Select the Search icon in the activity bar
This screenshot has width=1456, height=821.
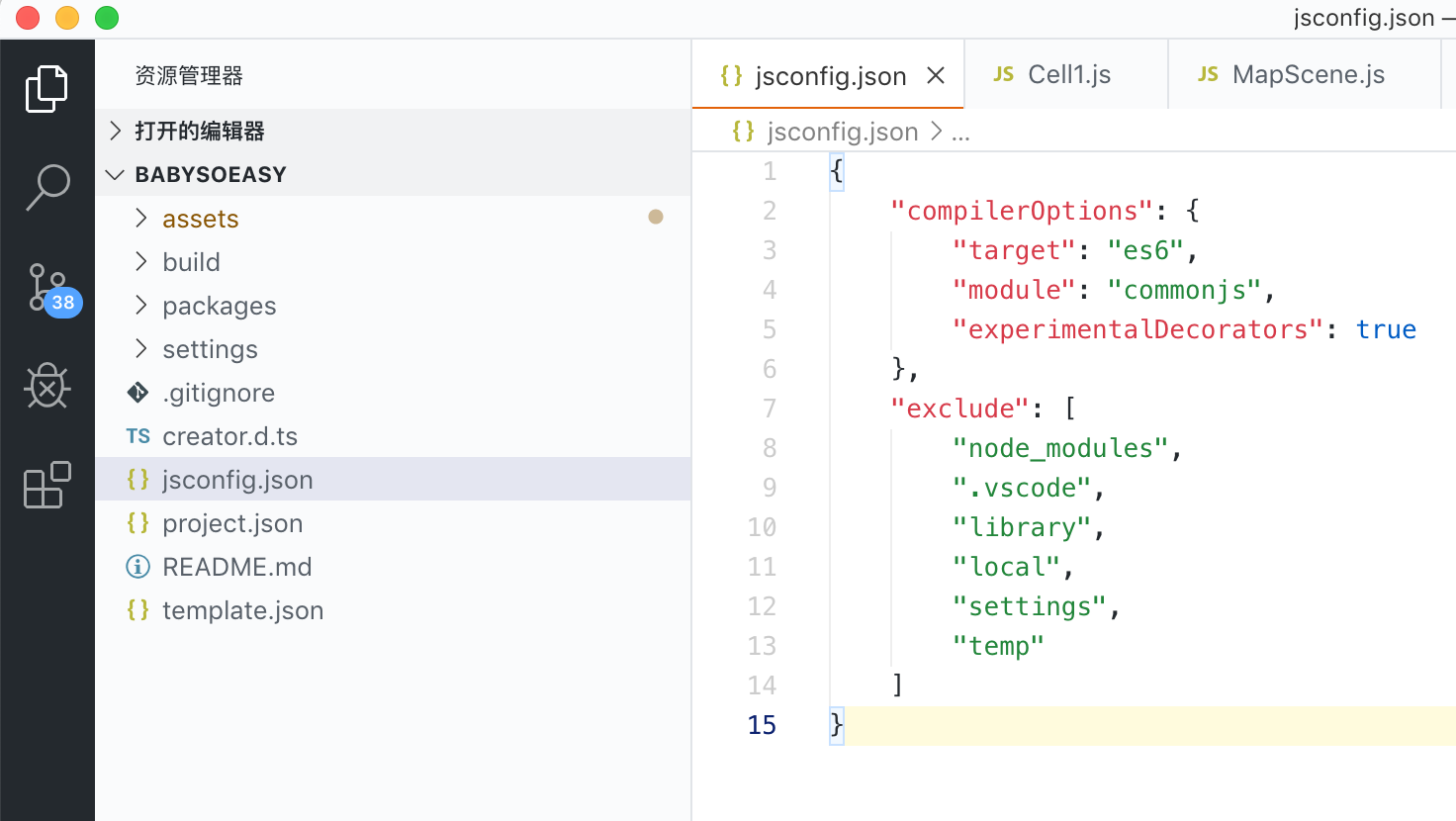pyautogui.click(x=47, y=187)
